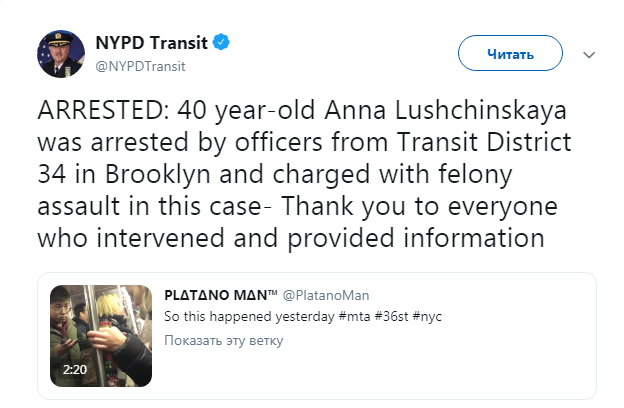624x408 pixels.
Task: Click the word ARRESTED in the tweet
Action: click(x=103, y=111)
